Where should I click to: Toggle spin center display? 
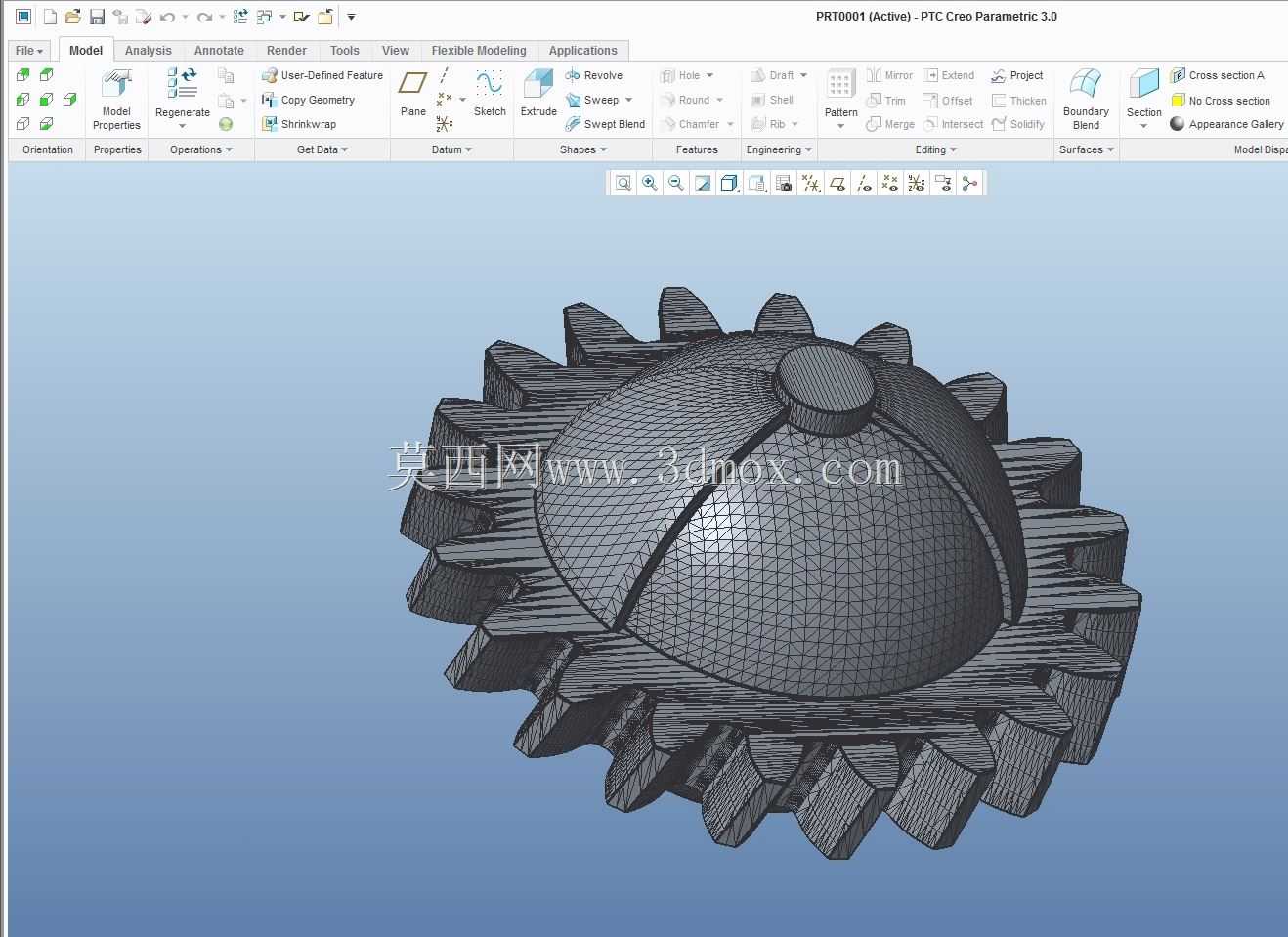click(x=969, y=183)
